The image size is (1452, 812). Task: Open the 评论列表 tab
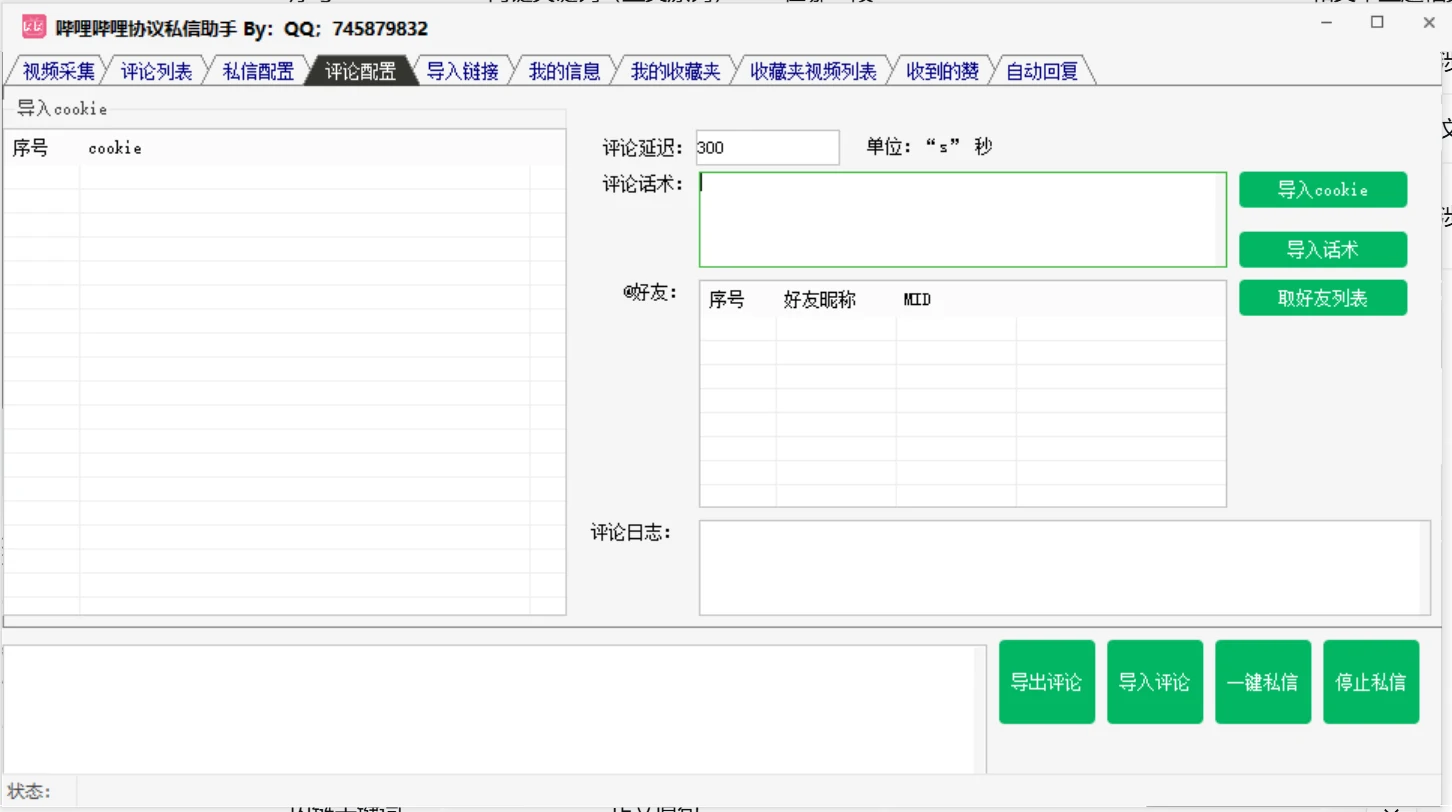pyautogui.click(x=157, y=71)
